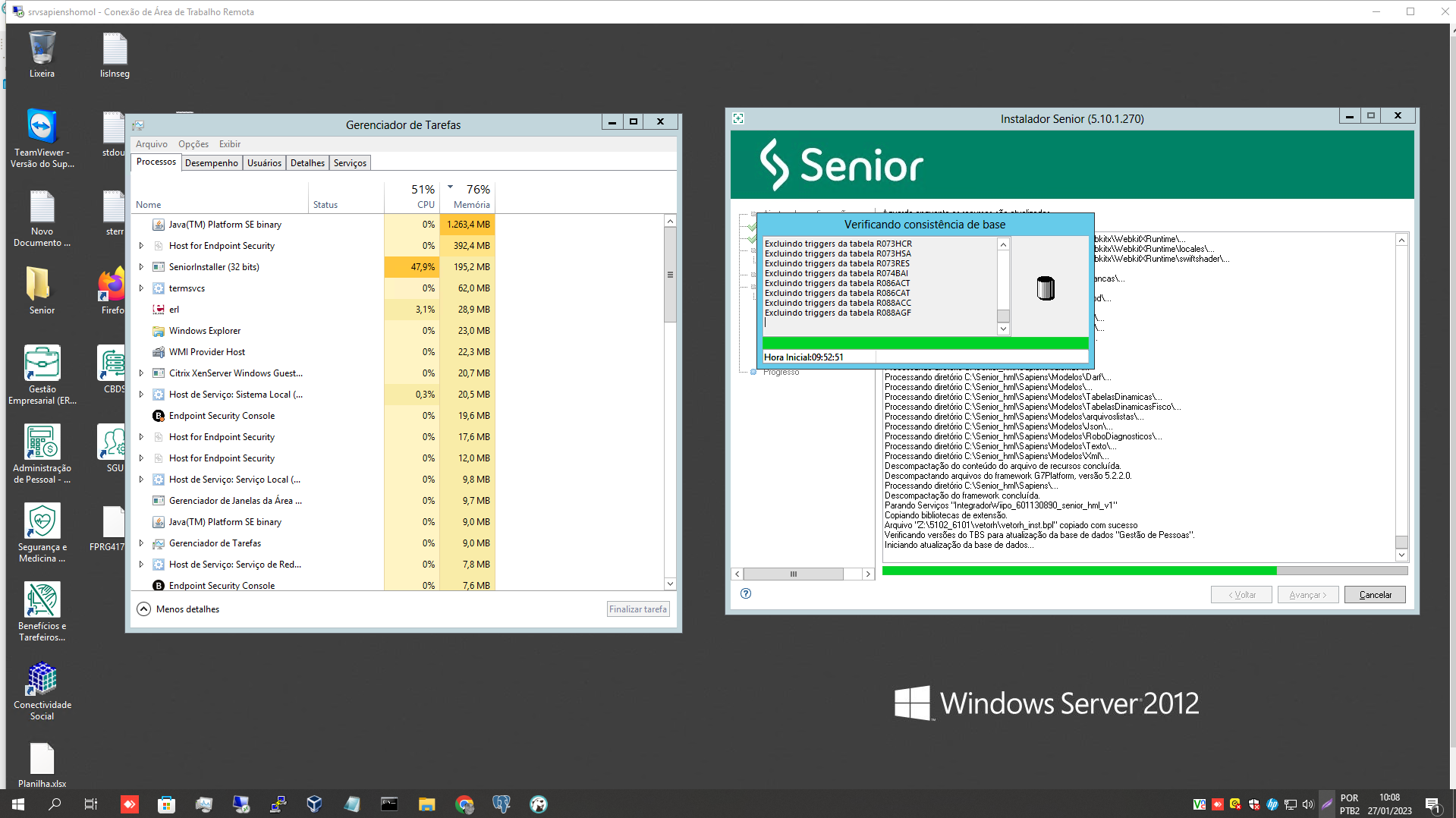Sort processes by CPU column

pyautogui.click(x=412, y=197)
